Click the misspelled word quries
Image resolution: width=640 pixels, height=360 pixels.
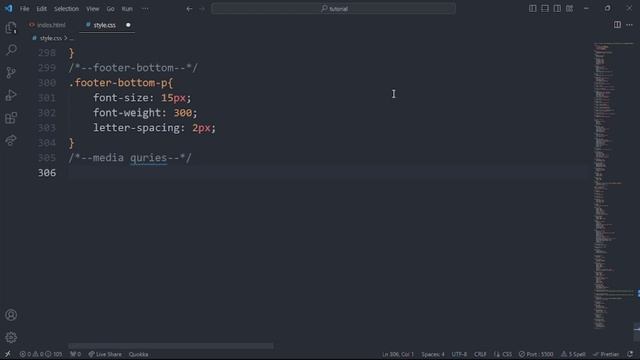[x=149, y=158]
